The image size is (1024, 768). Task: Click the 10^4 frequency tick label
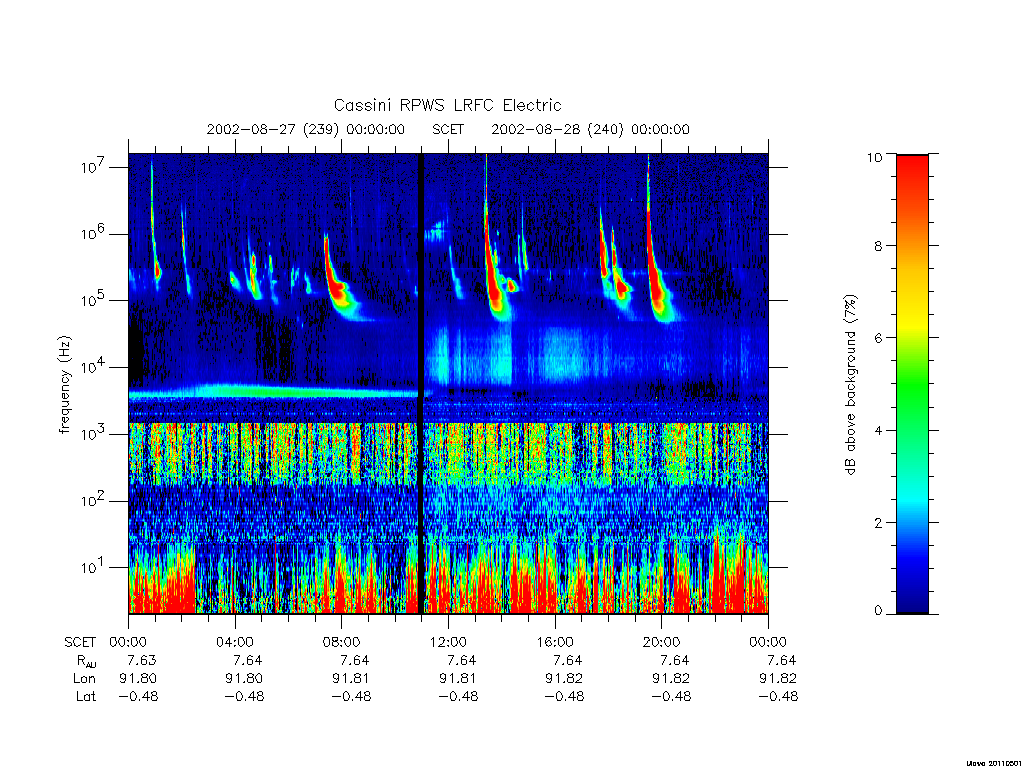(95, 366)
